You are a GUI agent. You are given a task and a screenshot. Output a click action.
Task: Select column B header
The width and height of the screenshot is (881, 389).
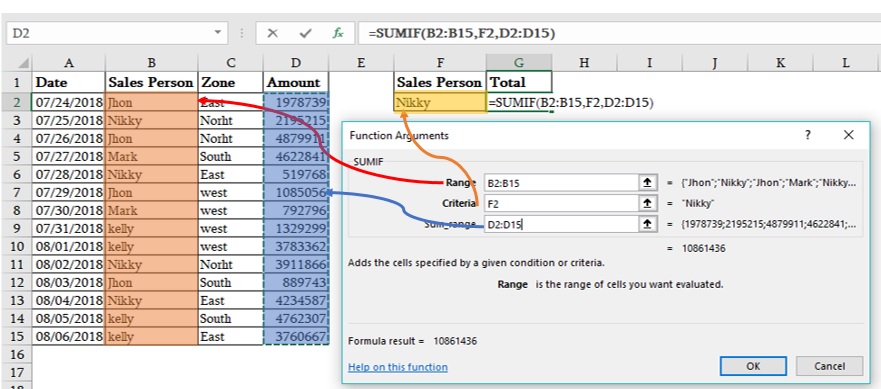152,63
